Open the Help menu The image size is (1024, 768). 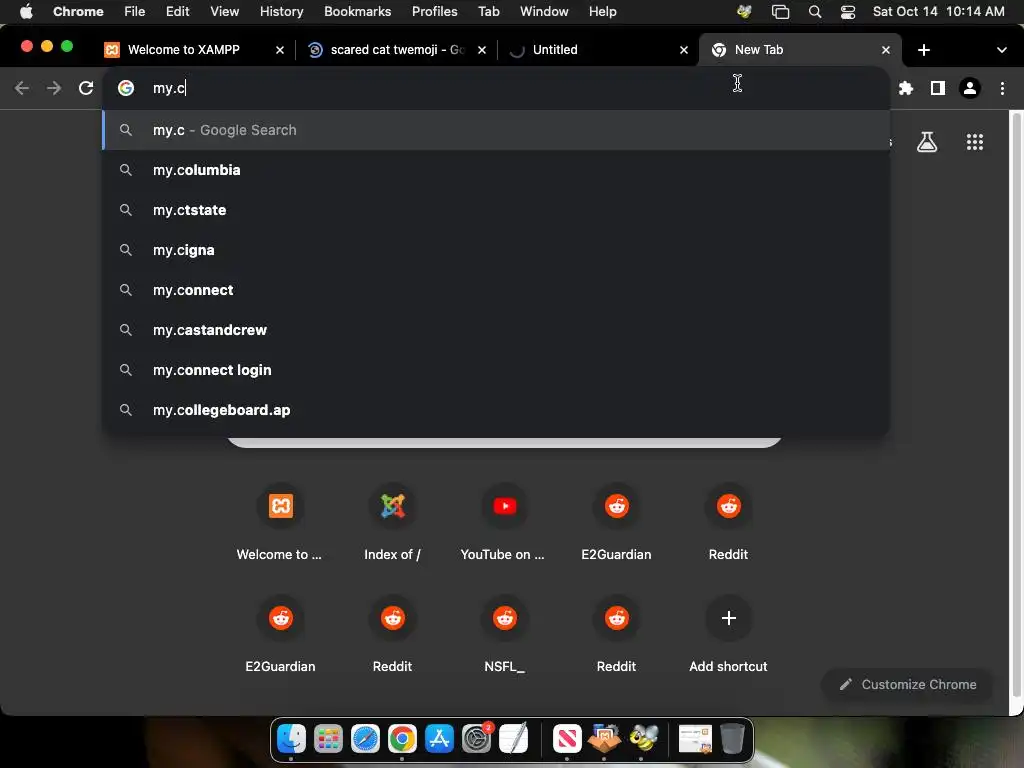tap(602, 12)
